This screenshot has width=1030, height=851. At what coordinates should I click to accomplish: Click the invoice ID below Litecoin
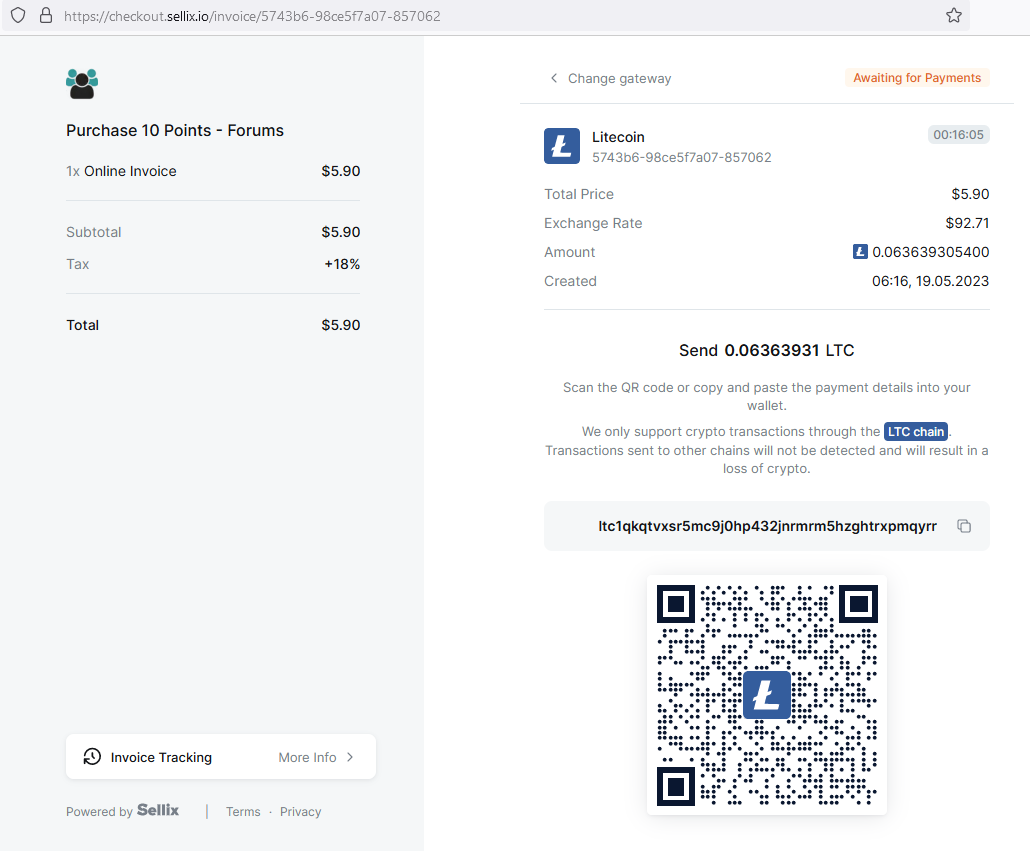pos(681,158)
